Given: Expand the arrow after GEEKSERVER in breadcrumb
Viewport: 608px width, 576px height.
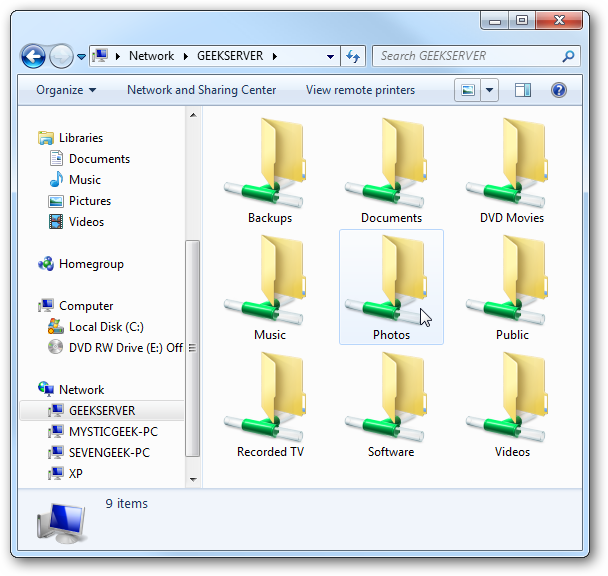Looking at the screenshot, I should 275,56.
